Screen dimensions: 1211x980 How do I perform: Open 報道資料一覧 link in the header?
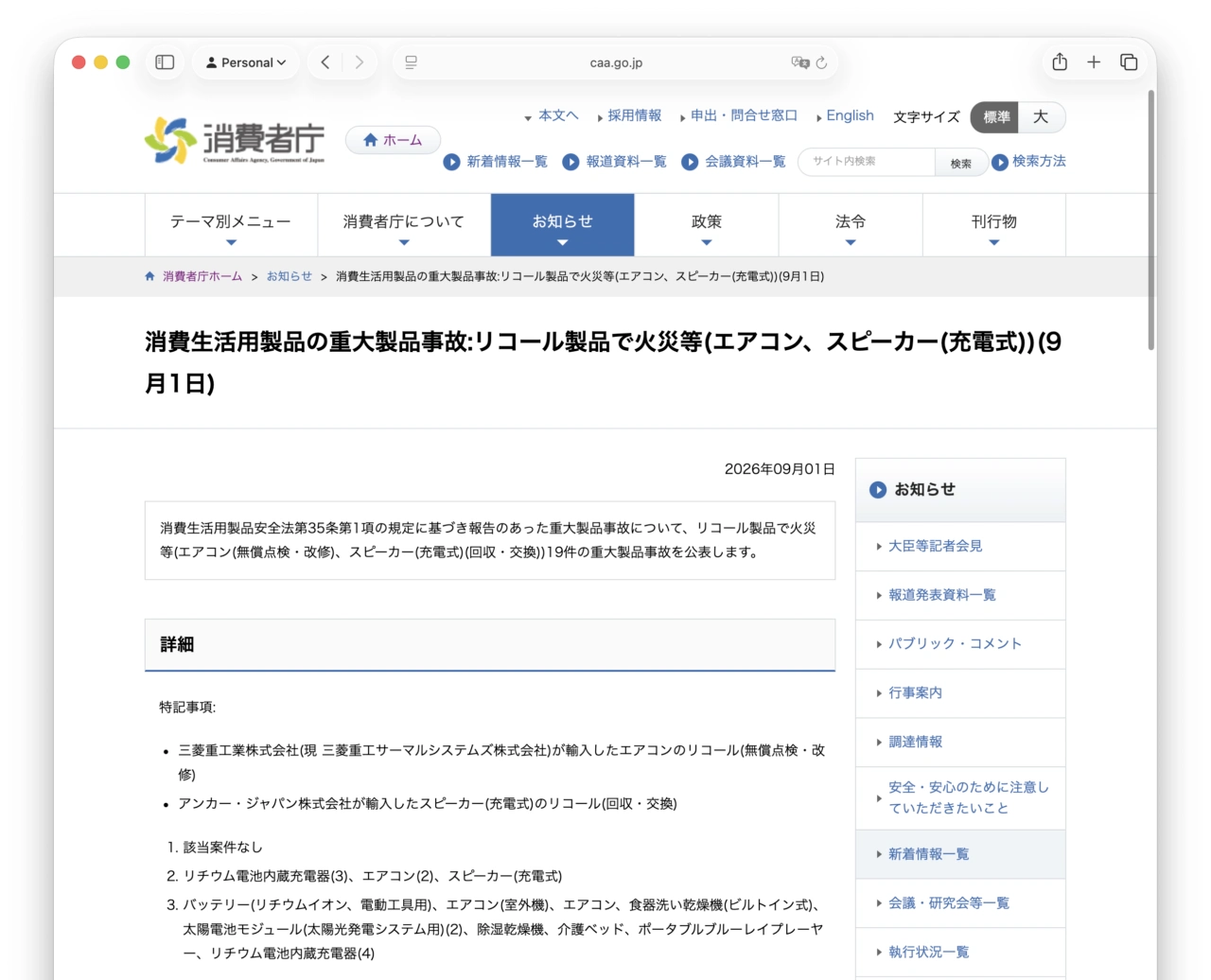click(626, 162)
